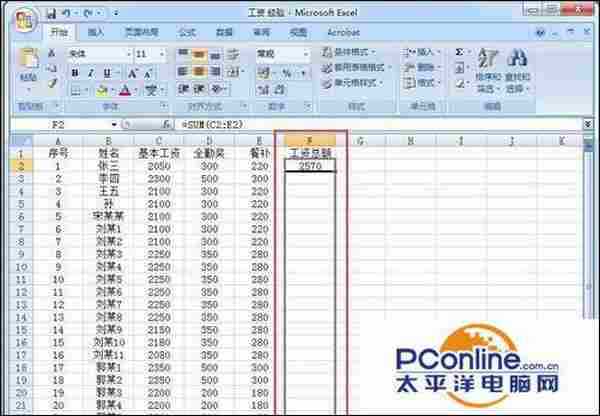Apply Accounting number format
The width and height of the screenshot is (600, 416).
pyautogui.click(x=264, y=72)
